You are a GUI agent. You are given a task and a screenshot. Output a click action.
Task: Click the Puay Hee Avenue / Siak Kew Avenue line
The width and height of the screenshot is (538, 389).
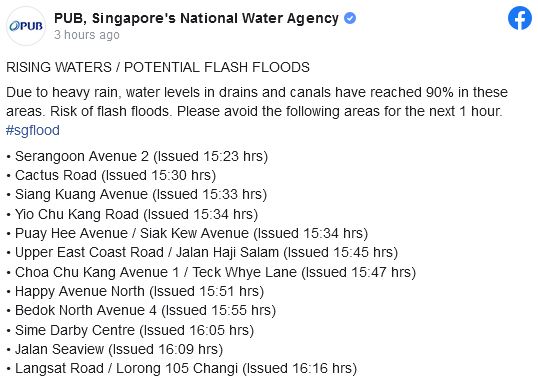[187, 233]
